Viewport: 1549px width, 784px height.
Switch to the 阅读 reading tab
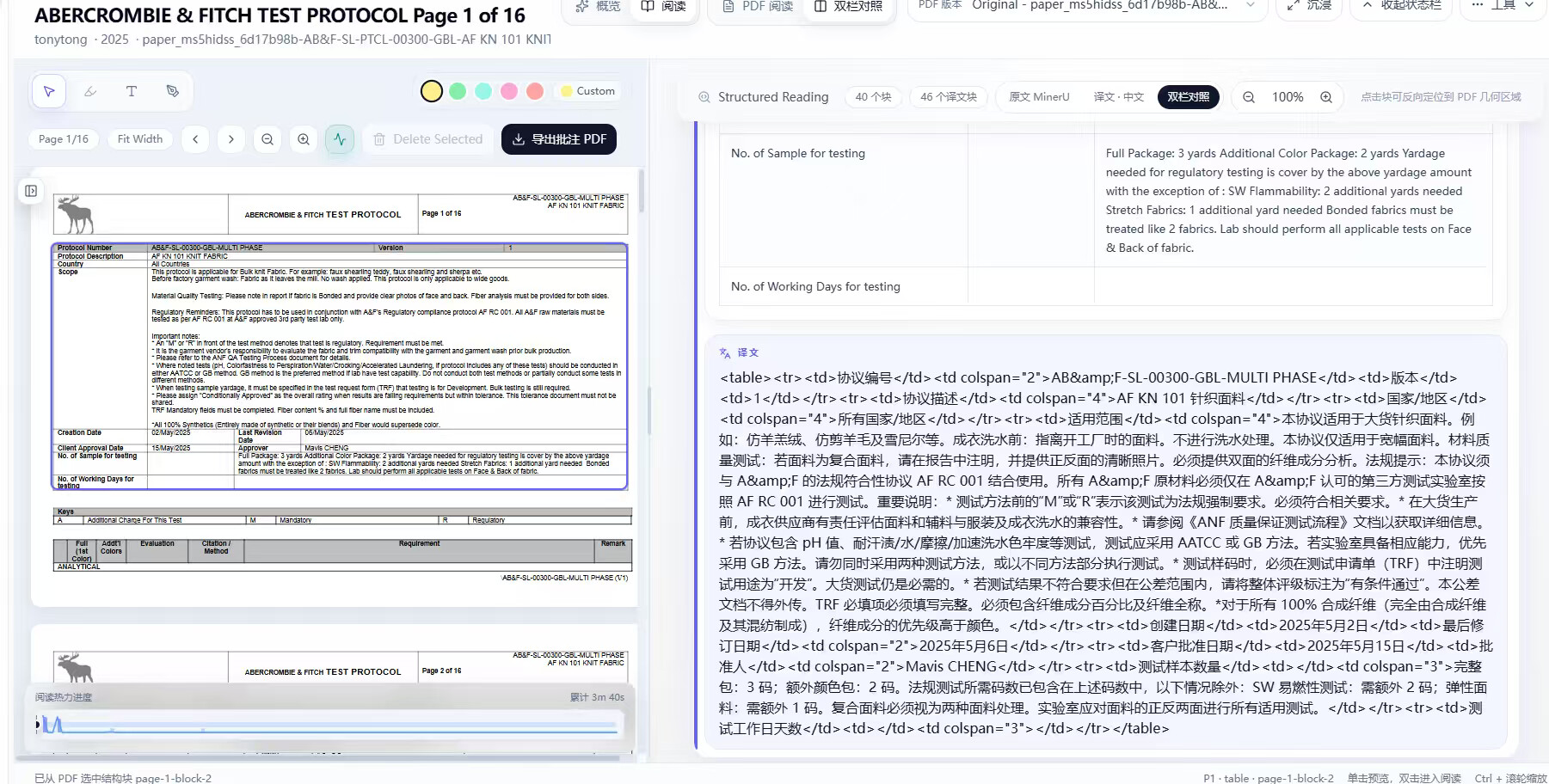tap(663, 6)
